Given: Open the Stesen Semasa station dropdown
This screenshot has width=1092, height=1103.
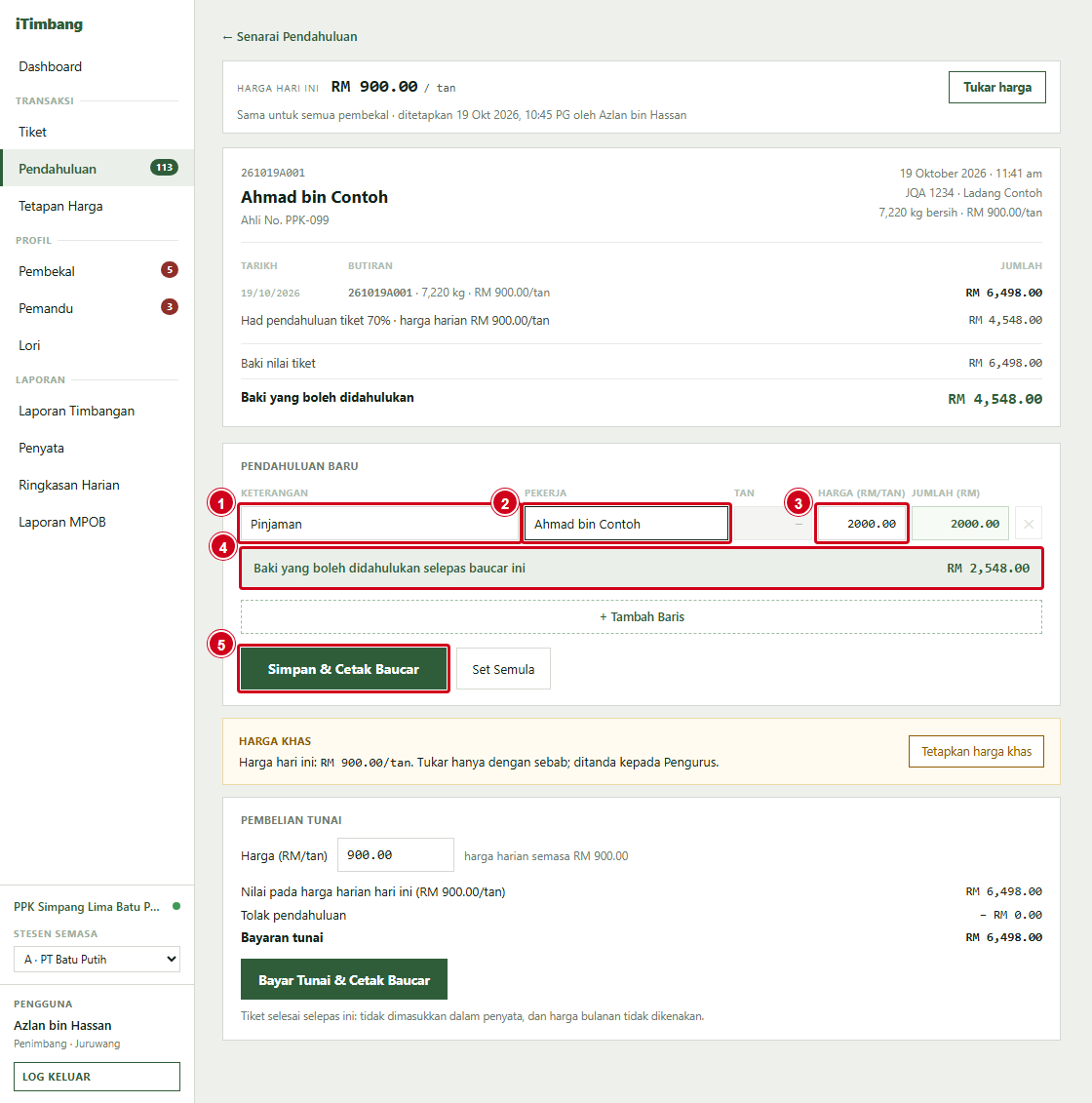Looking at the screenshot, I should pos(97,960).
